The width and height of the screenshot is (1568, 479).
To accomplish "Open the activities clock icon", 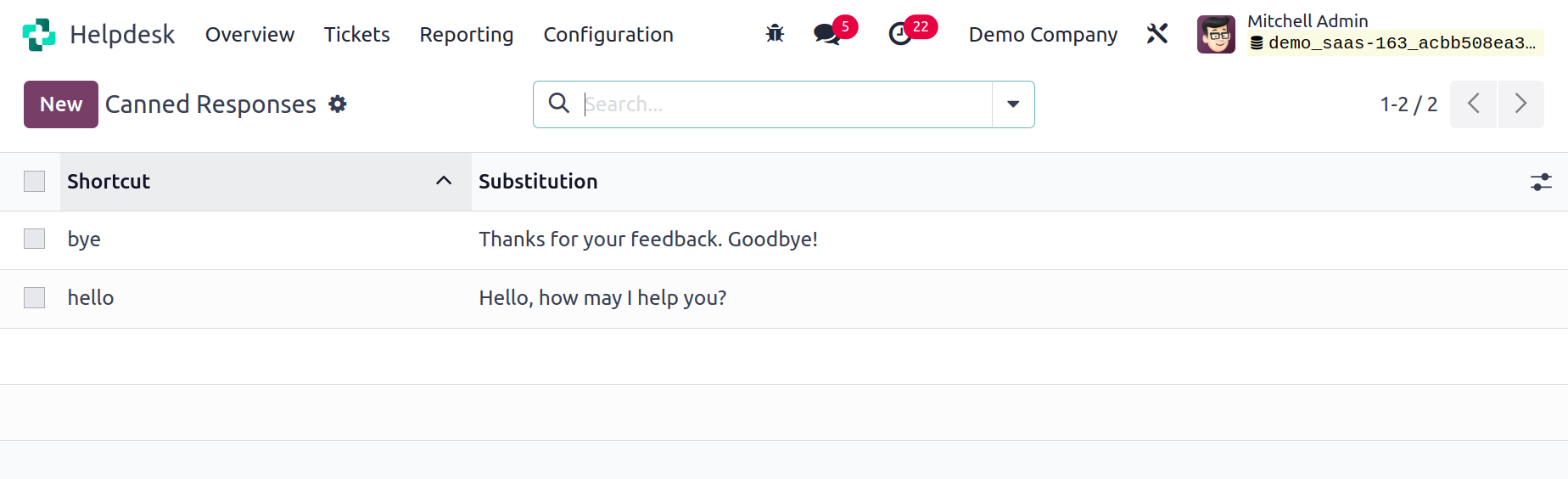I will point(899,34).
